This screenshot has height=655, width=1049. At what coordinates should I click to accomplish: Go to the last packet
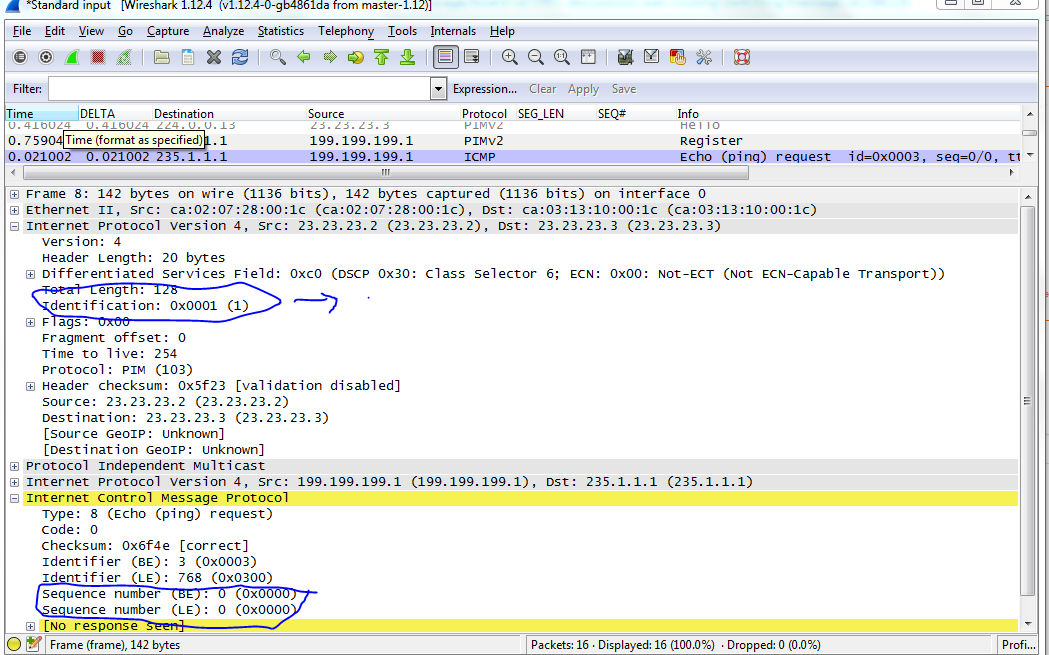coord(407,57)
